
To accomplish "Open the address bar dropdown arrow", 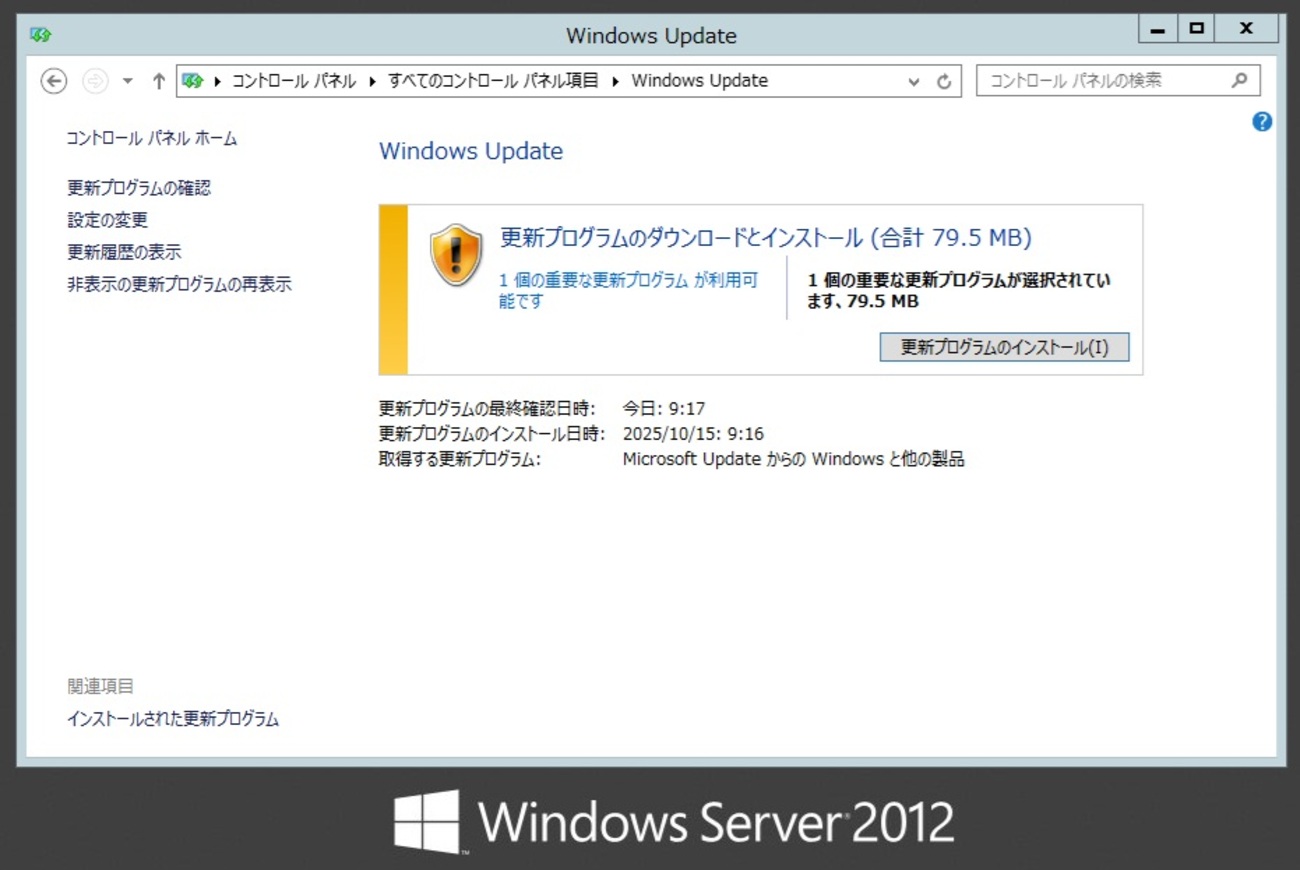I will pyautogui.click(x=911, y=80).
